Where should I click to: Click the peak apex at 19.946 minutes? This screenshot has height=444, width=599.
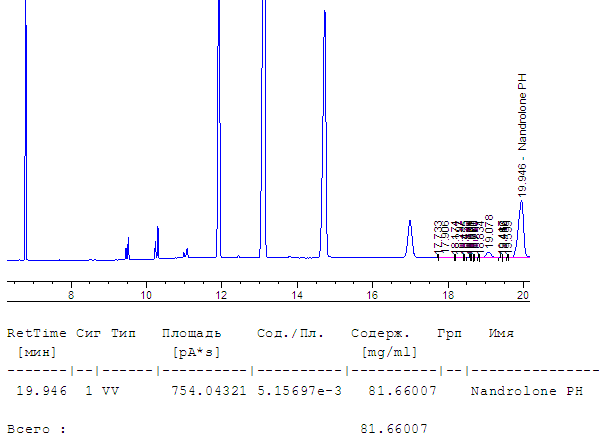tap(521, 202)
